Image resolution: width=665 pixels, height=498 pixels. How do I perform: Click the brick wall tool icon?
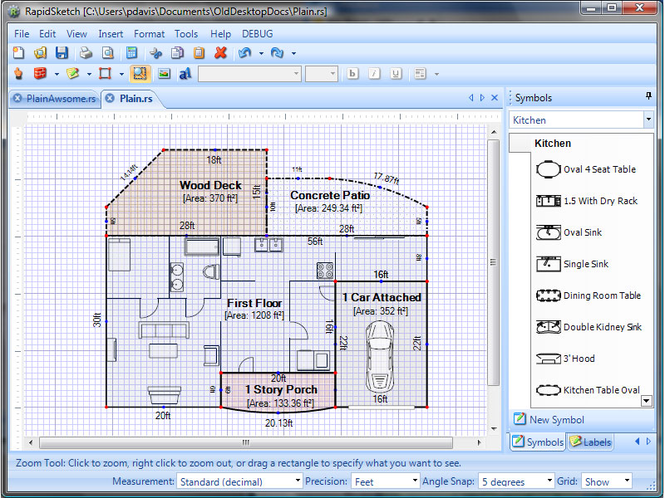click(40, 74)
